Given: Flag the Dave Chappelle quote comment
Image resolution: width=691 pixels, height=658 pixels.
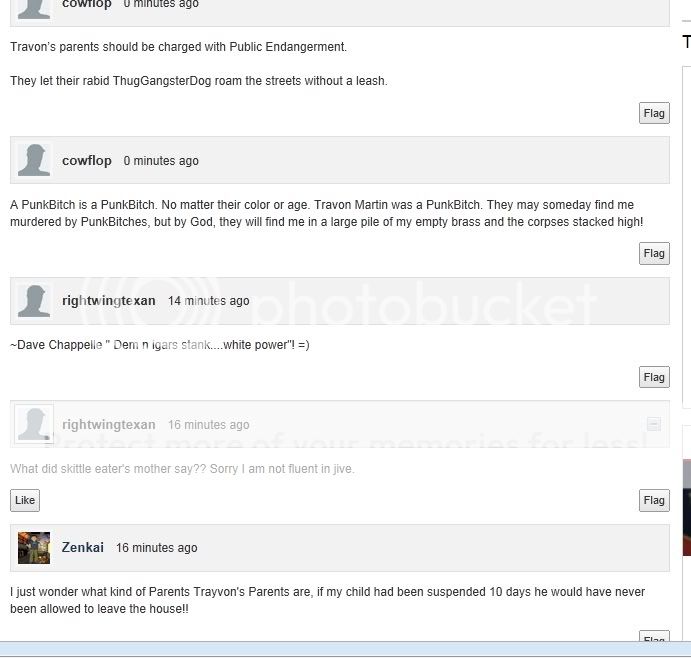Looking at the screenshot, I should tap(654, 377).
